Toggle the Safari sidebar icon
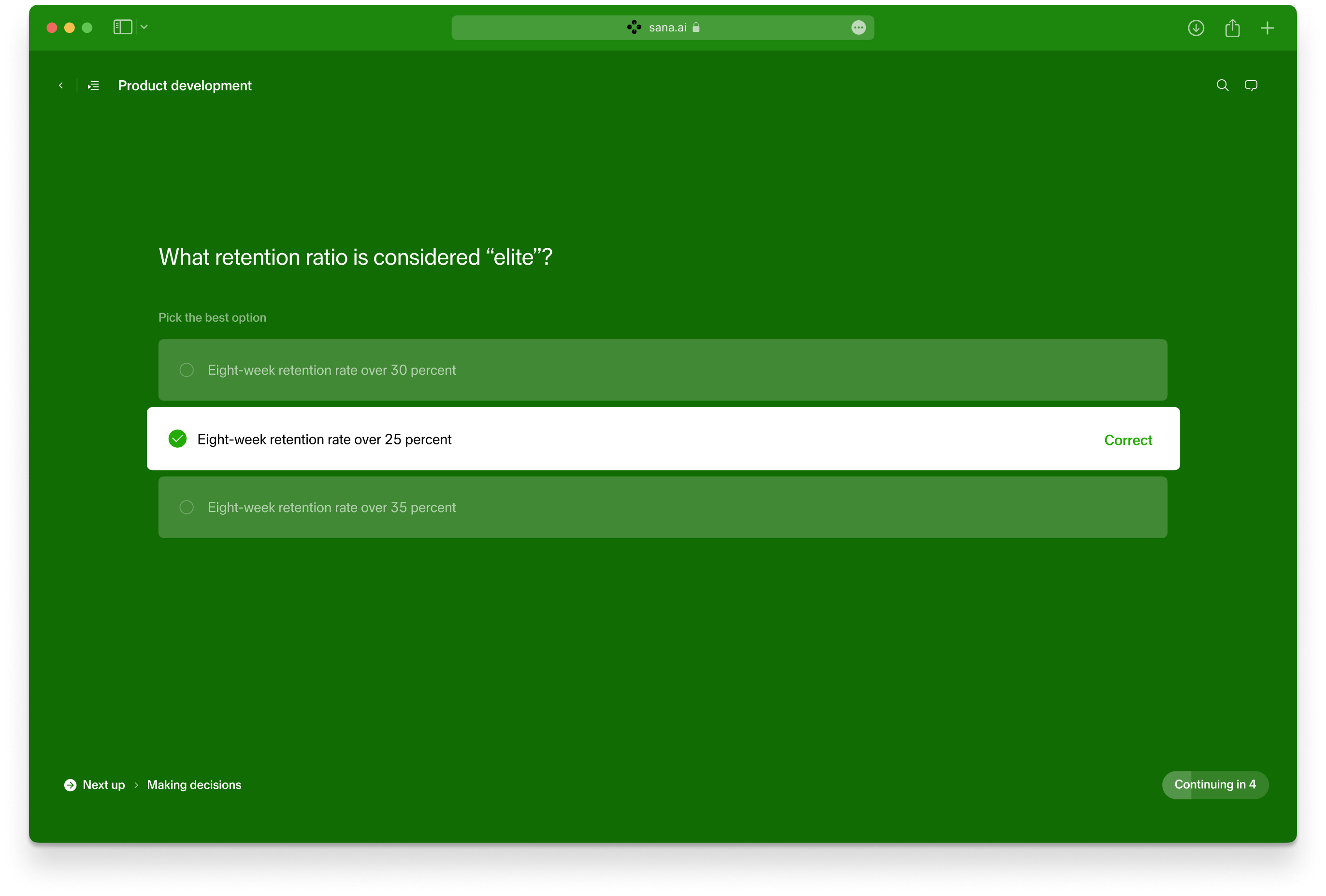Screen dimensions: 1326x896 point(123,28)
